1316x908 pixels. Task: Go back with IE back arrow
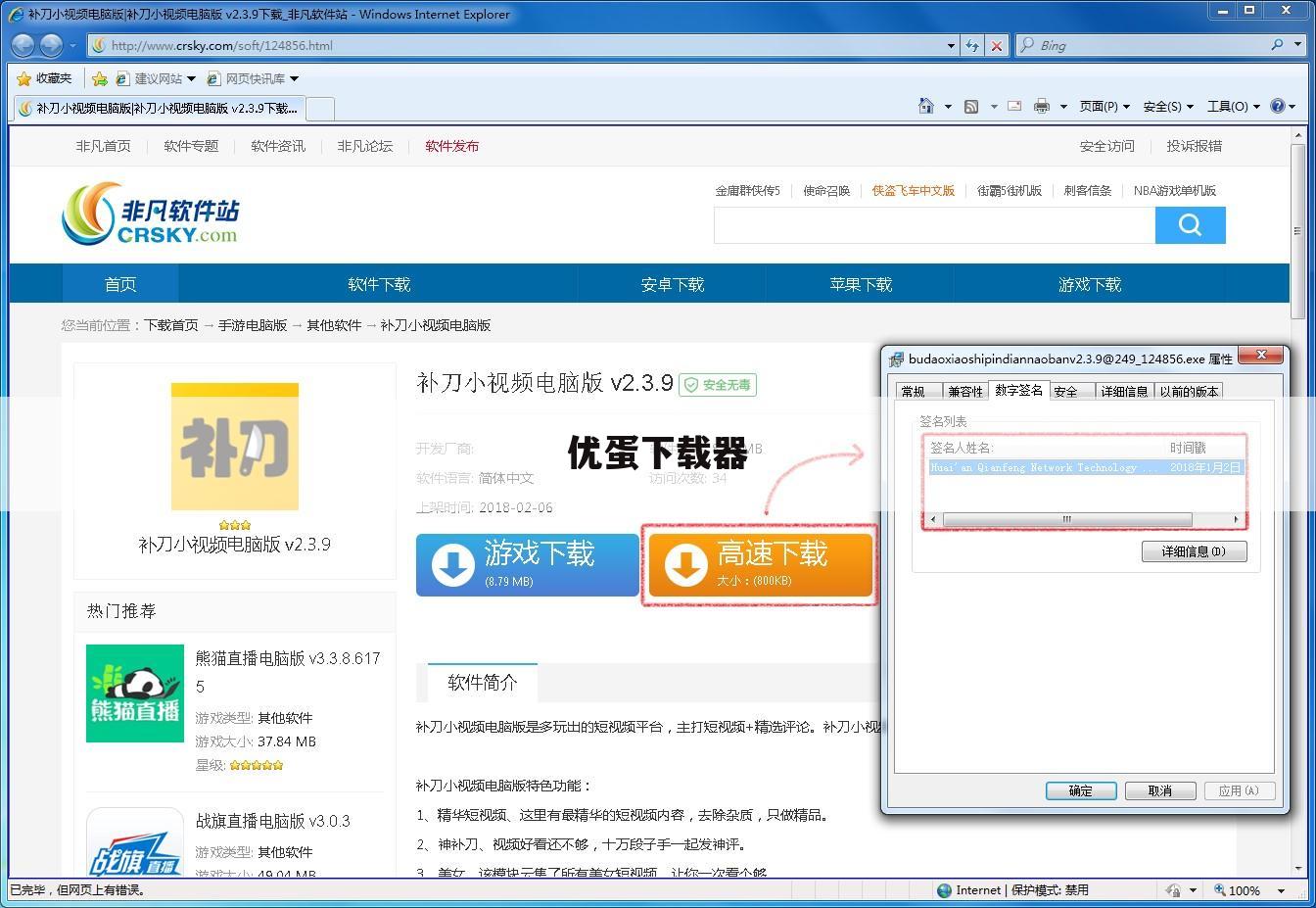point(23,45)
